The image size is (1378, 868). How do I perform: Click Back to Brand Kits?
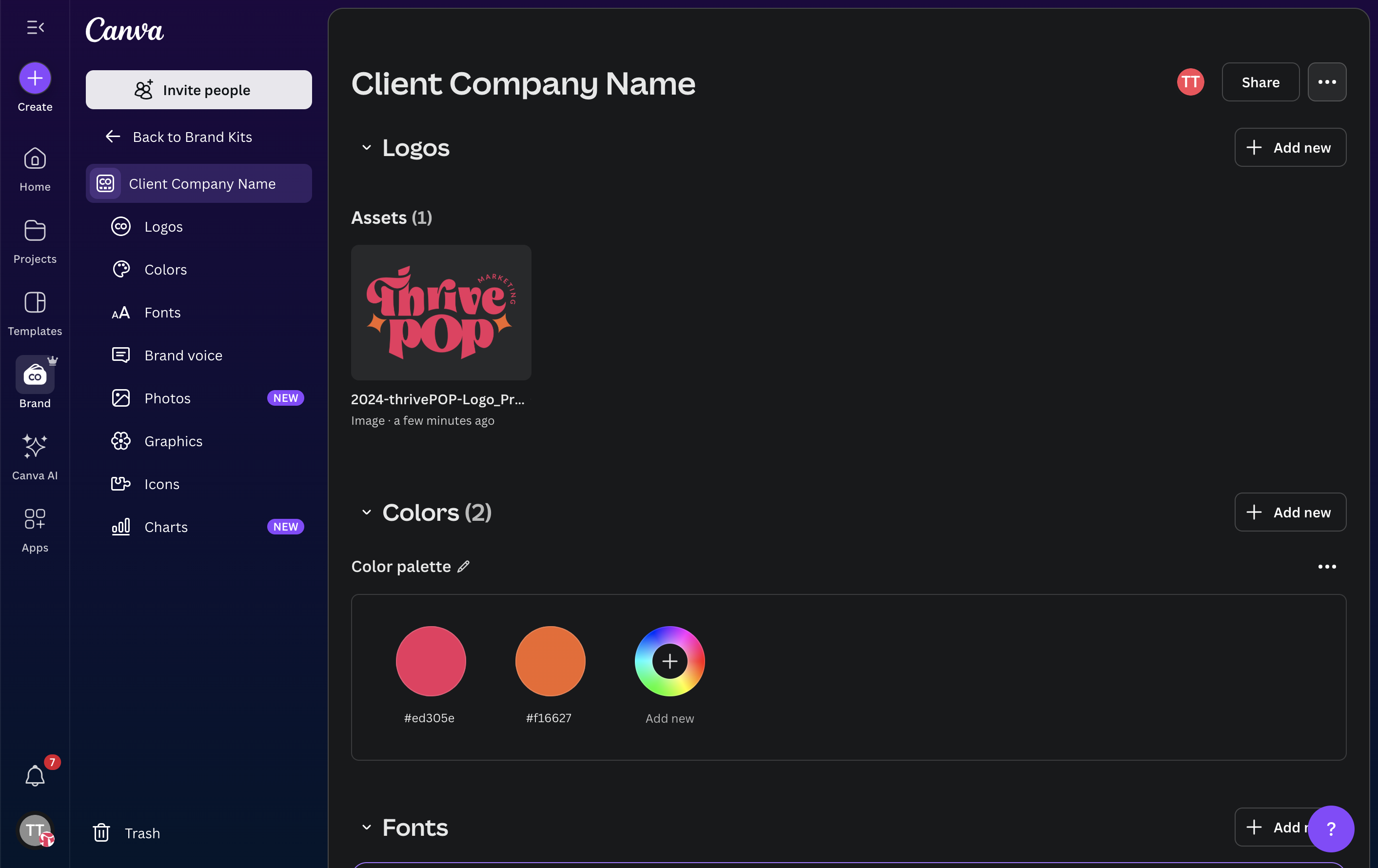tap(178, 137)
